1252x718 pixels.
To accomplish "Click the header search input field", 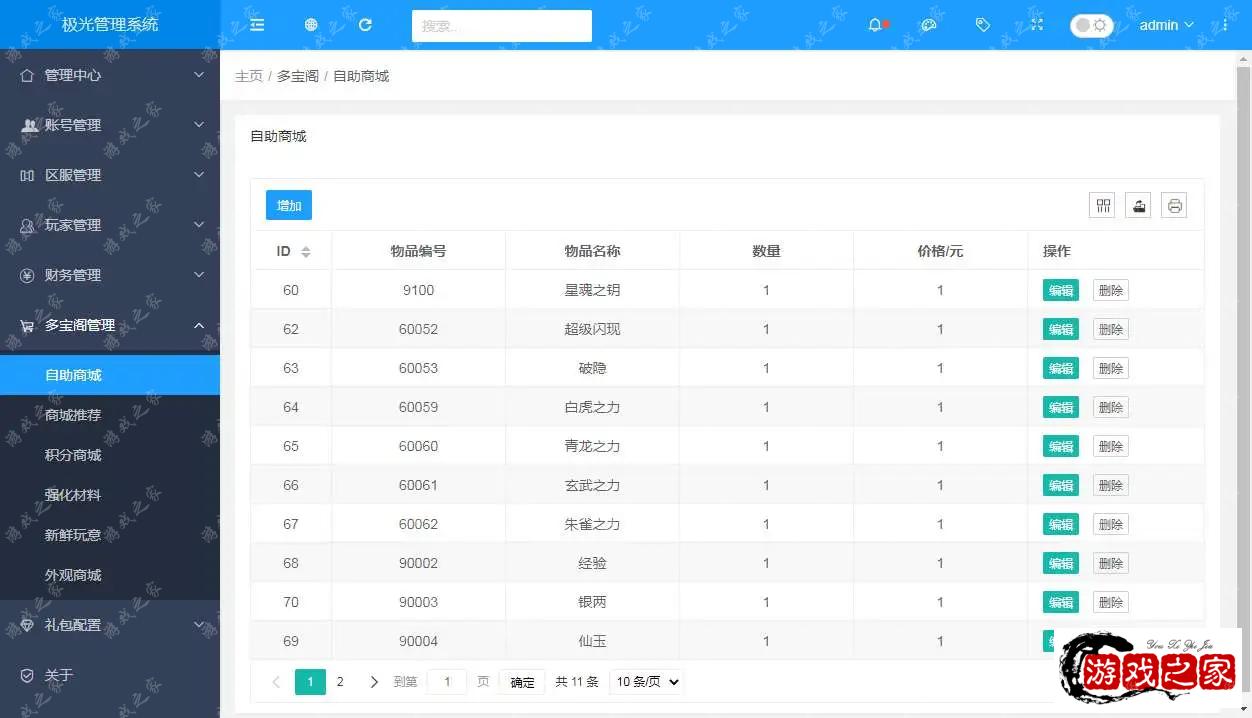I will click(501, 26).
